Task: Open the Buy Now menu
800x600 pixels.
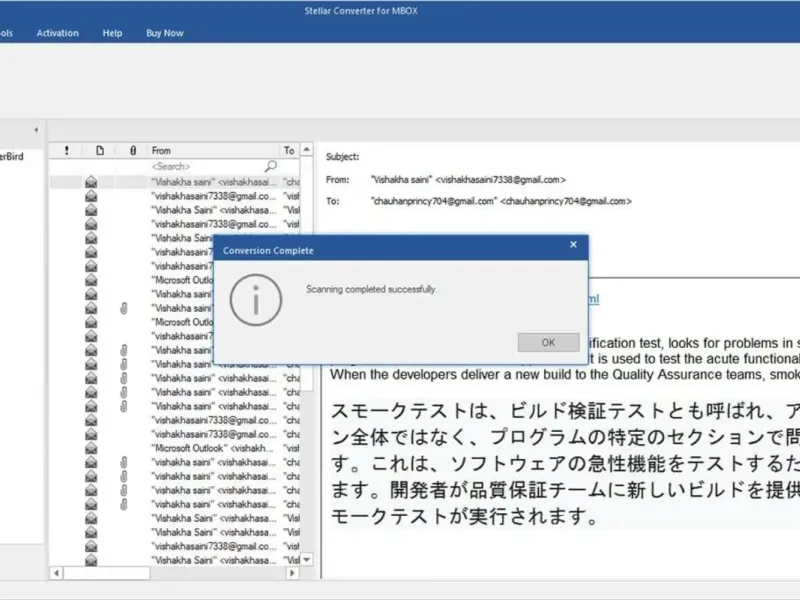Action: pyautogui.click(x=165, y=33)
